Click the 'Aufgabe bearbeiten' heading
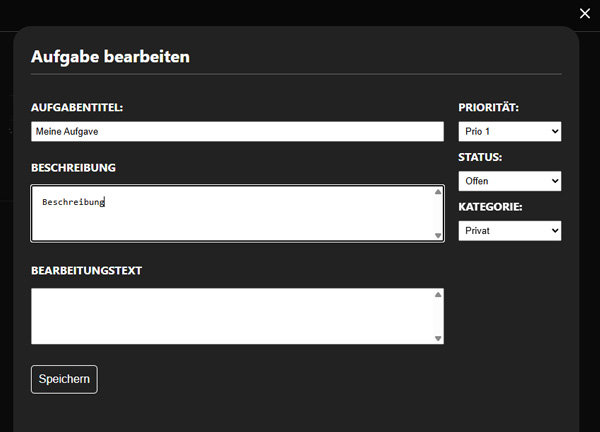This screenshot has height=432, width=600. click(110, 57)
